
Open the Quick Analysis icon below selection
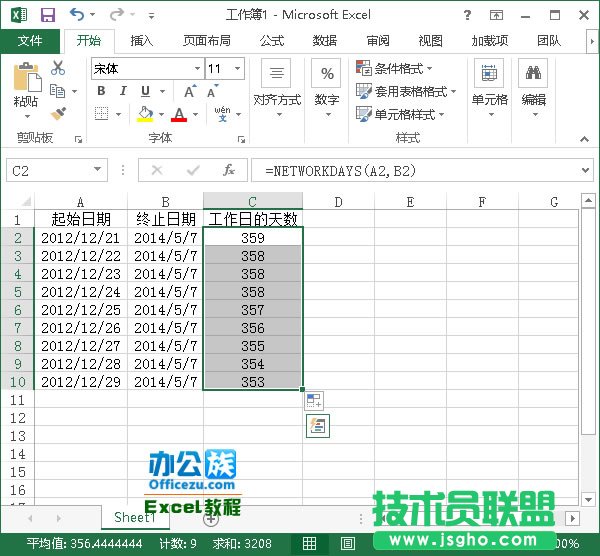click(315, 425)
